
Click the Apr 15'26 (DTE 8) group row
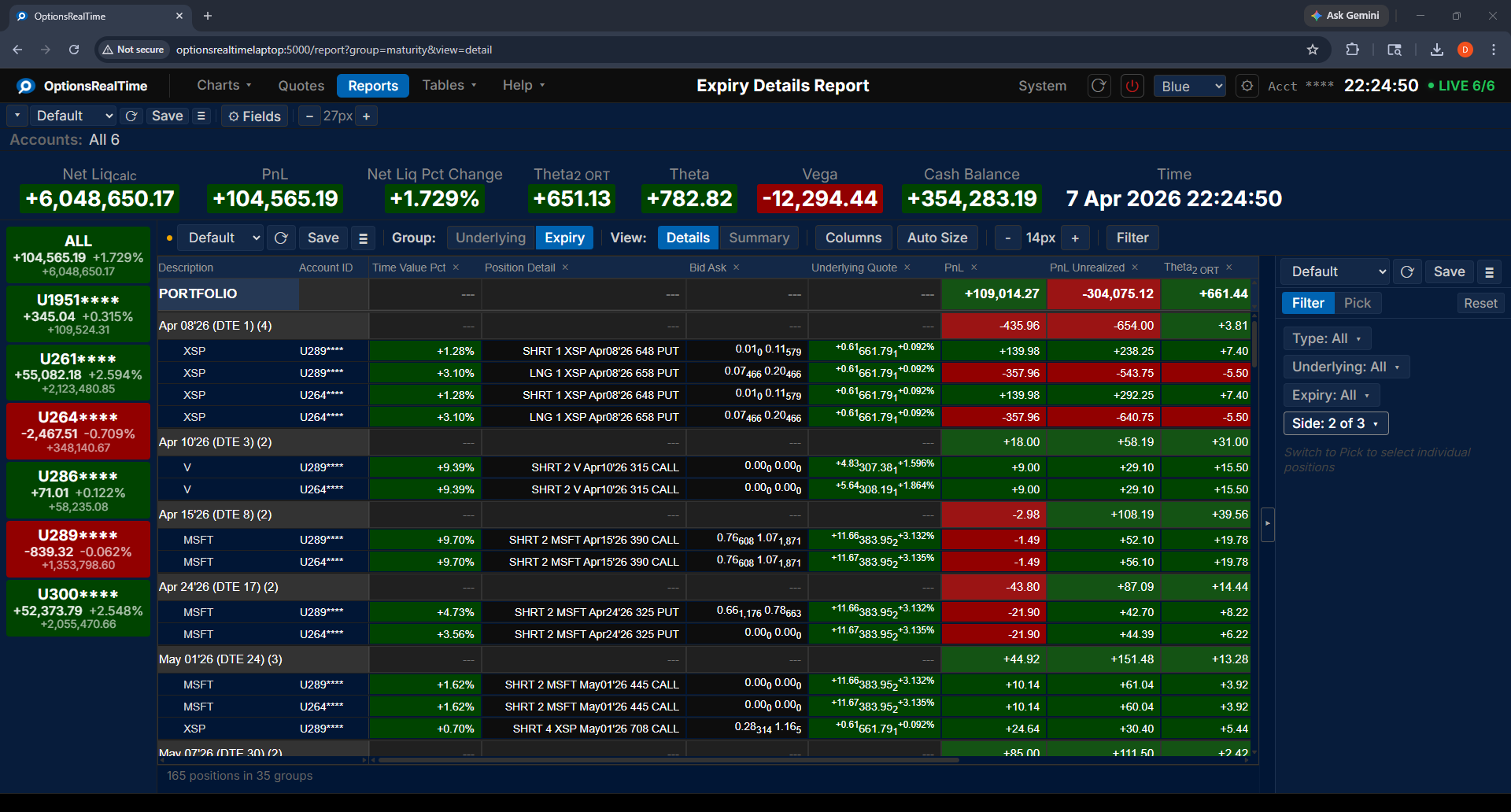click(704, 515)
